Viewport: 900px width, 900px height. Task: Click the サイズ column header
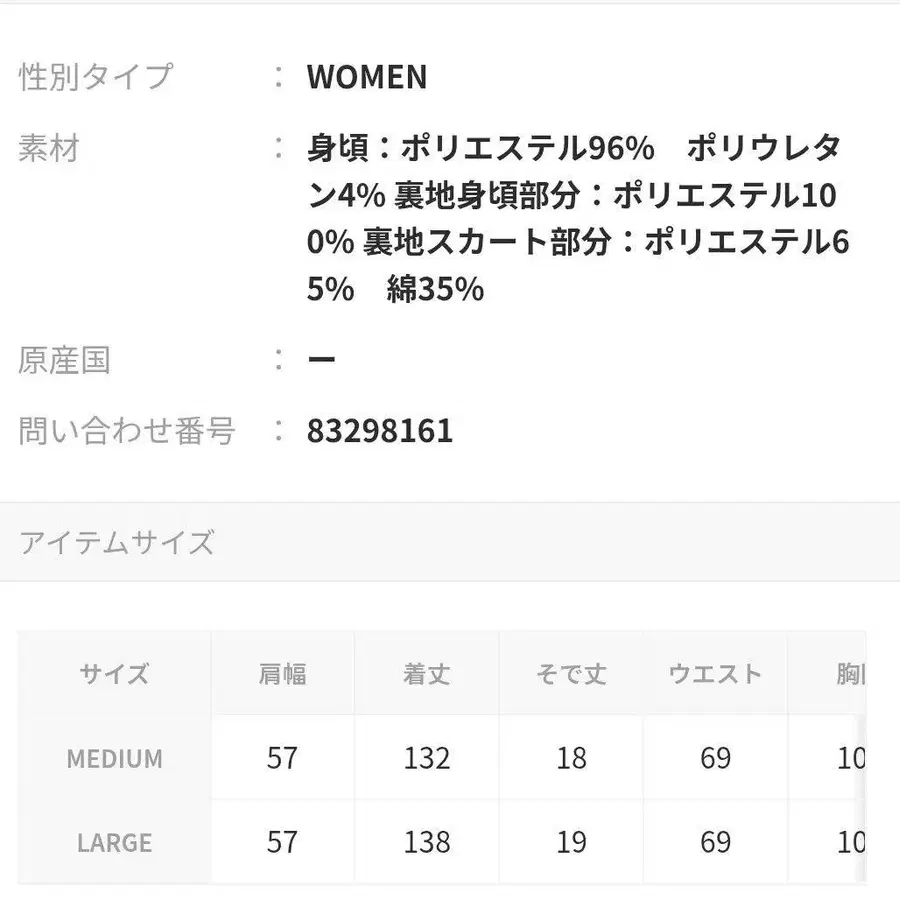click(x=115, y=673)
